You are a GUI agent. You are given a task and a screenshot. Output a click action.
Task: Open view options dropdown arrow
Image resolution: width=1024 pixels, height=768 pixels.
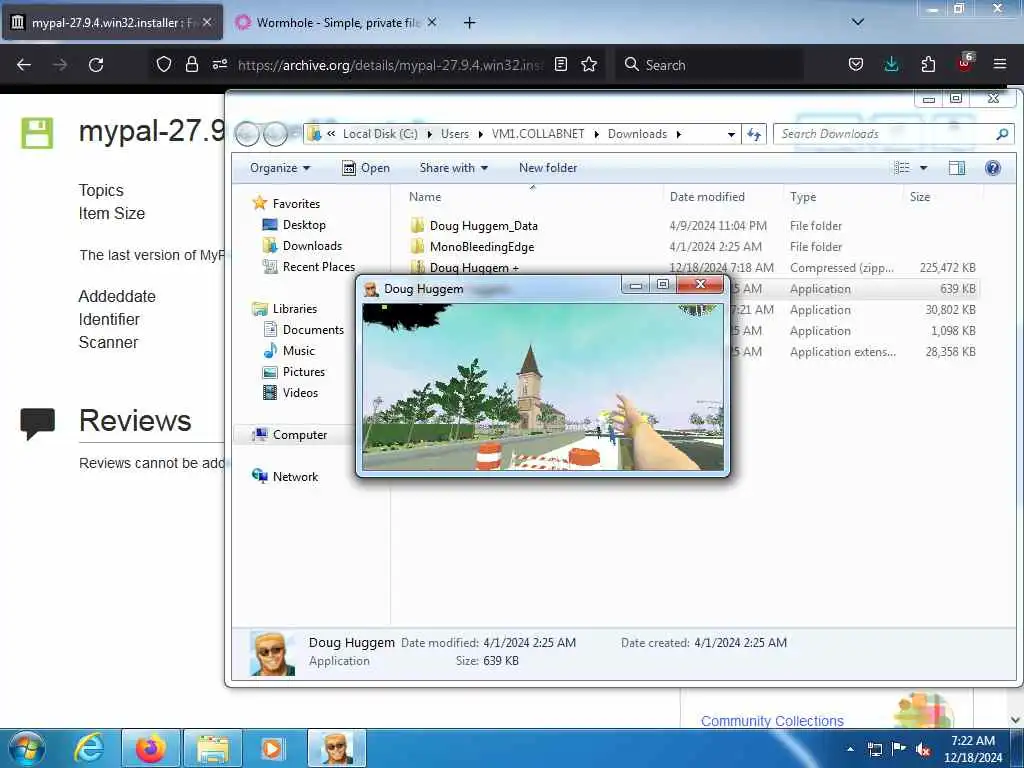(923, 168)
